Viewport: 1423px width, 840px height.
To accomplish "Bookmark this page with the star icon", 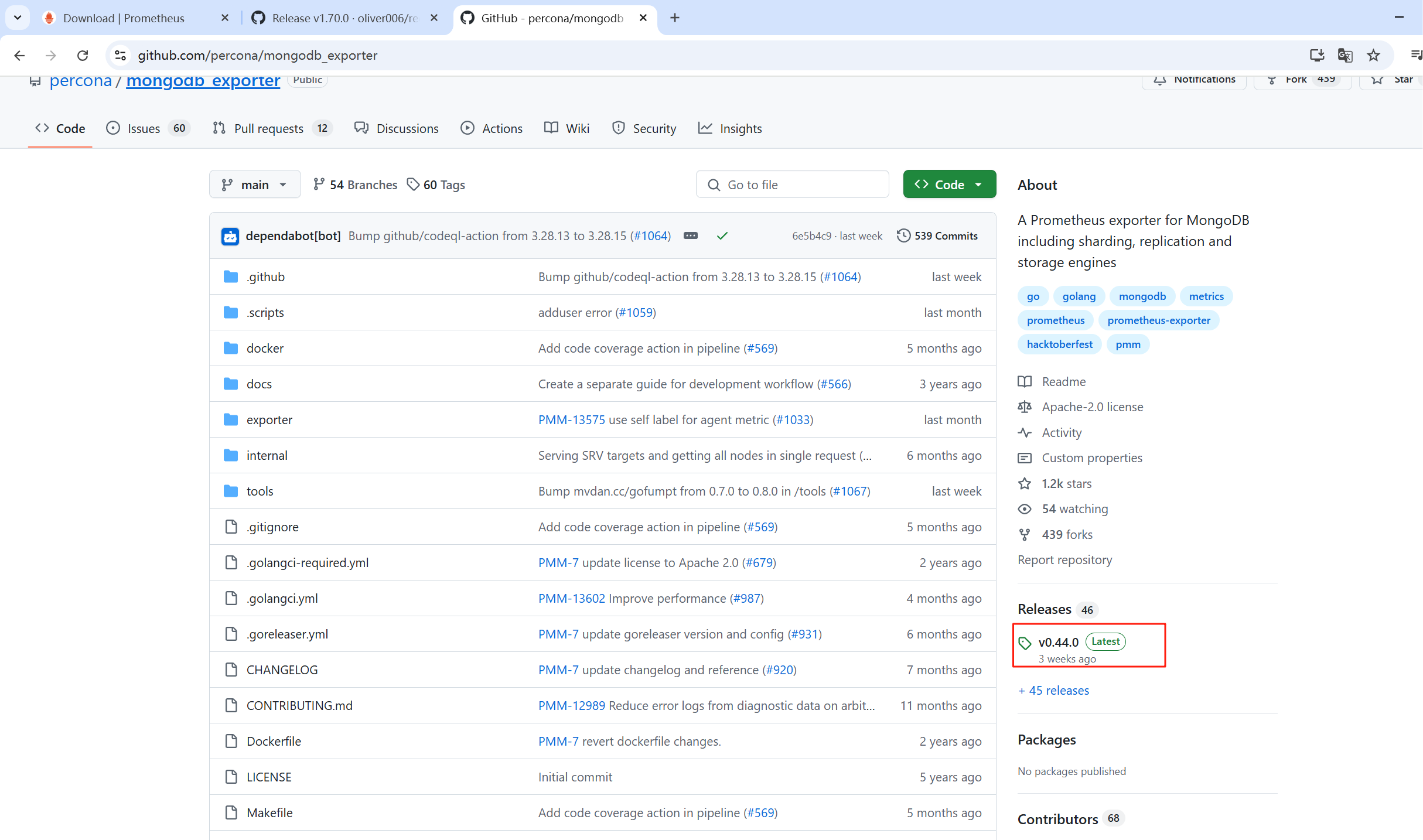I will point(1373,55).
